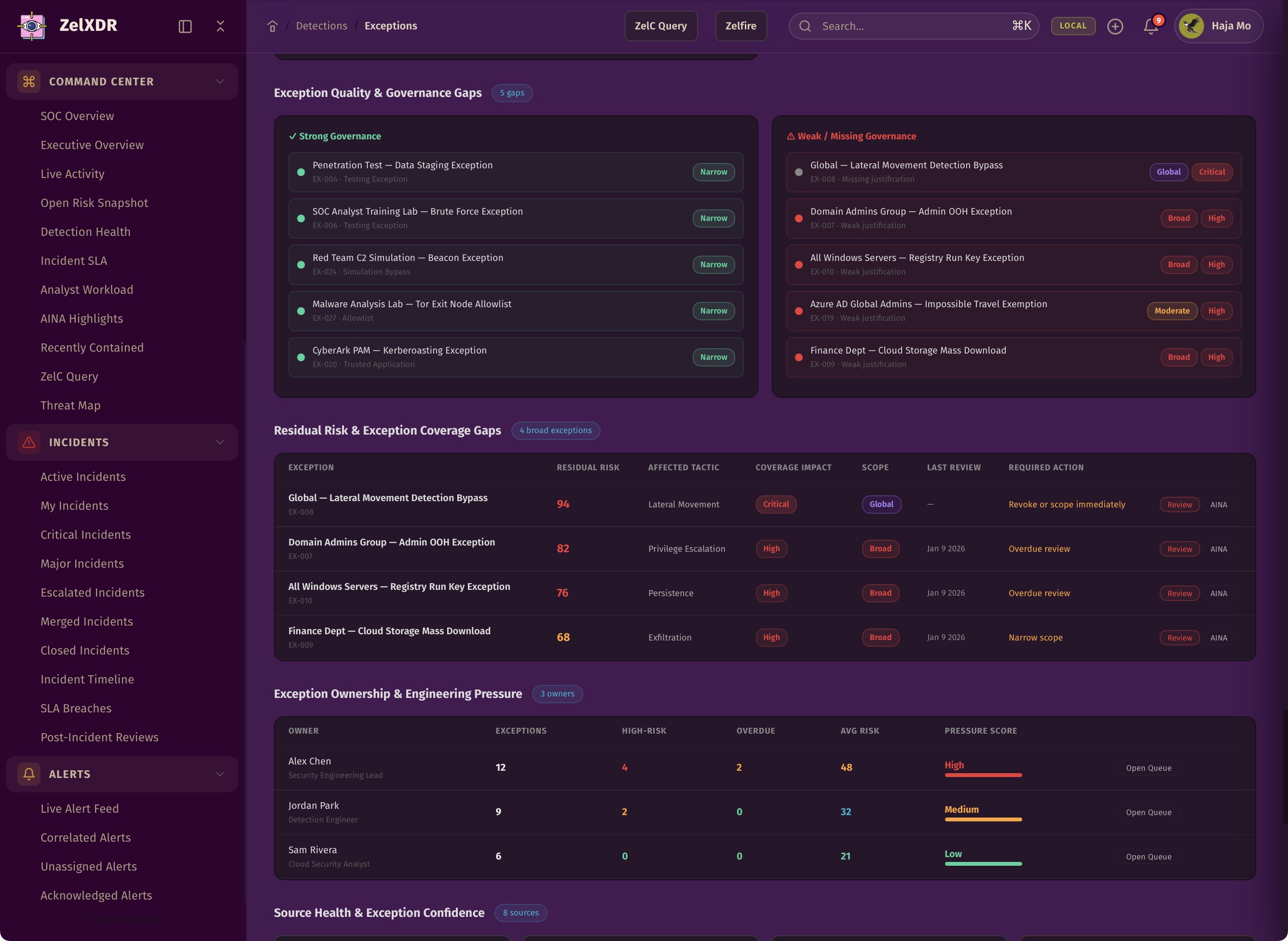The image size is (1288, 941).
Task: Toggle the LOCAL environment badge
Action: point(1073,26)
